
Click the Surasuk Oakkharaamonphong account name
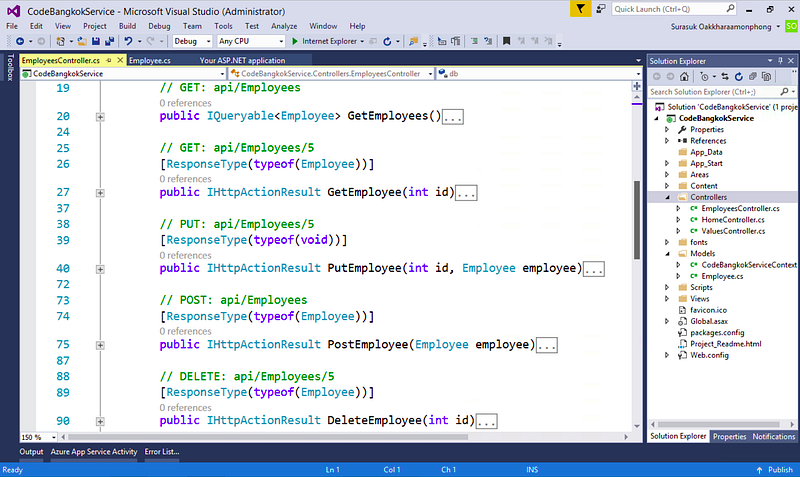pos(721,27)
